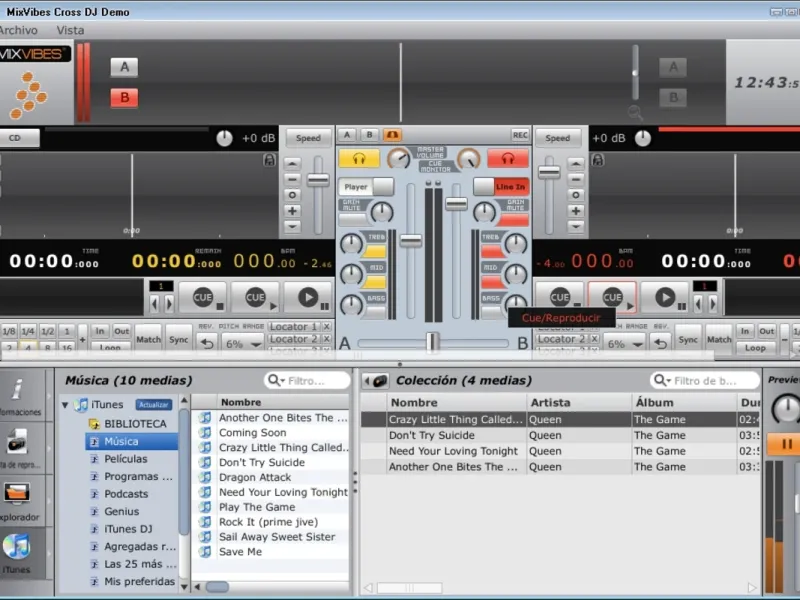Open the playlist sidebar icon with the turntable
Screen dimensions: 800x600
pos(17,442)
